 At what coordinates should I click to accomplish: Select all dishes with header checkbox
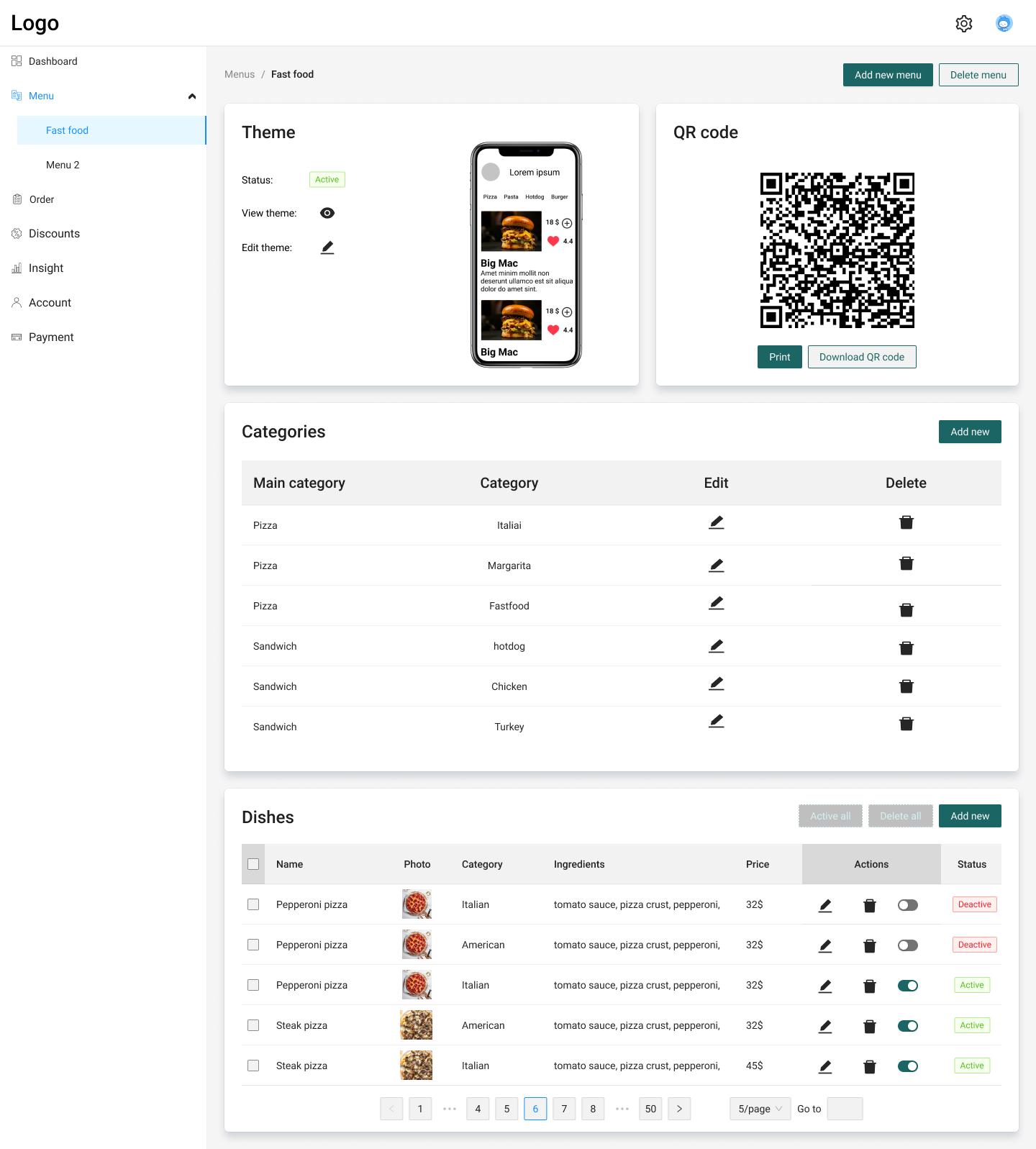coord(253,864)
